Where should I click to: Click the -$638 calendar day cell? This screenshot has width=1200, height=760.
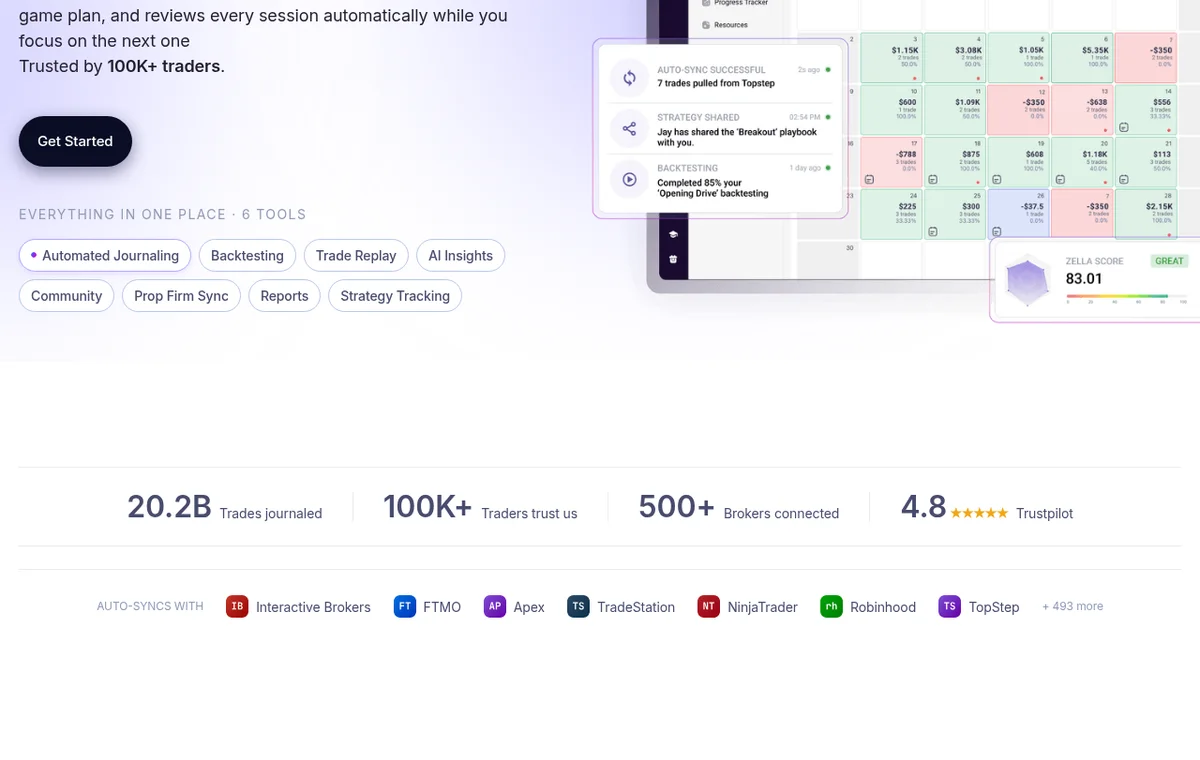click(1082, 110)
